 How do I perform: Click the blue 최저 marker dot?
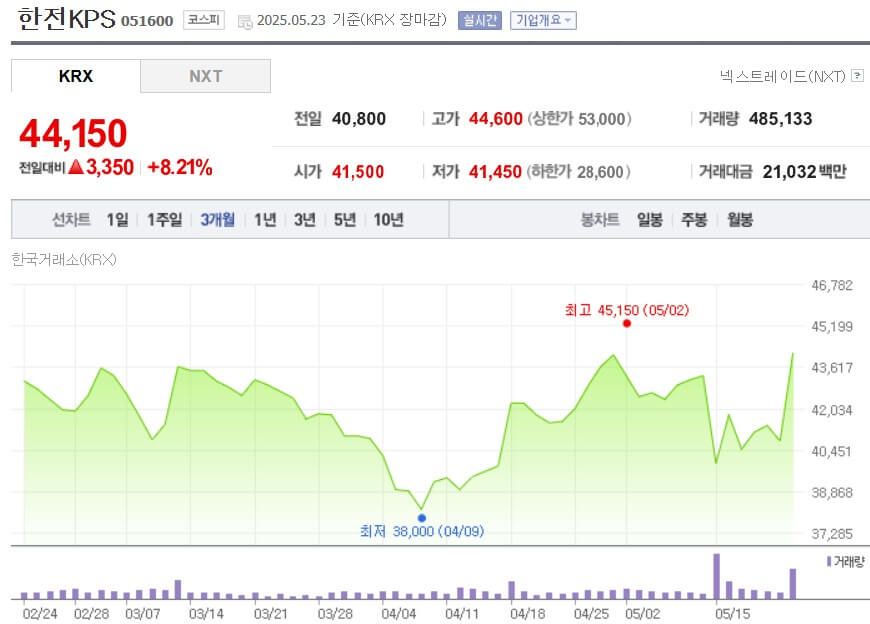[422, 518]
